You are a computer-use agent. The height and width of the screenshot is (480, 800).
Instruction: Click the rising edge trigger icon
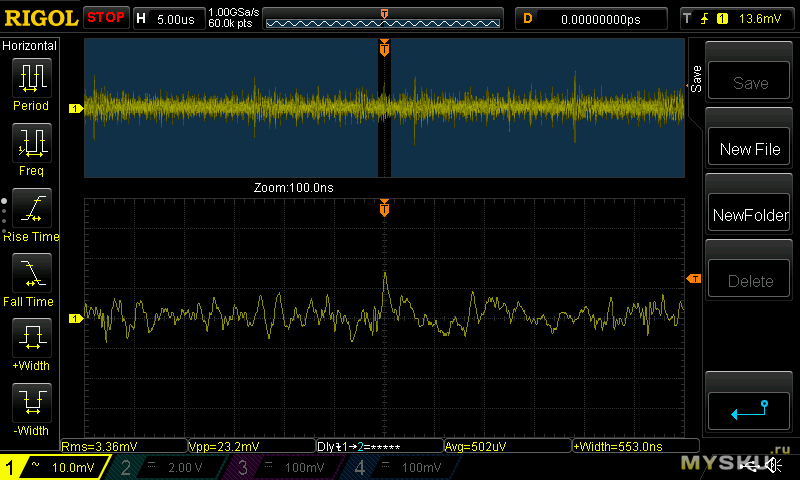pyautogui.click(x=704, y=19)
